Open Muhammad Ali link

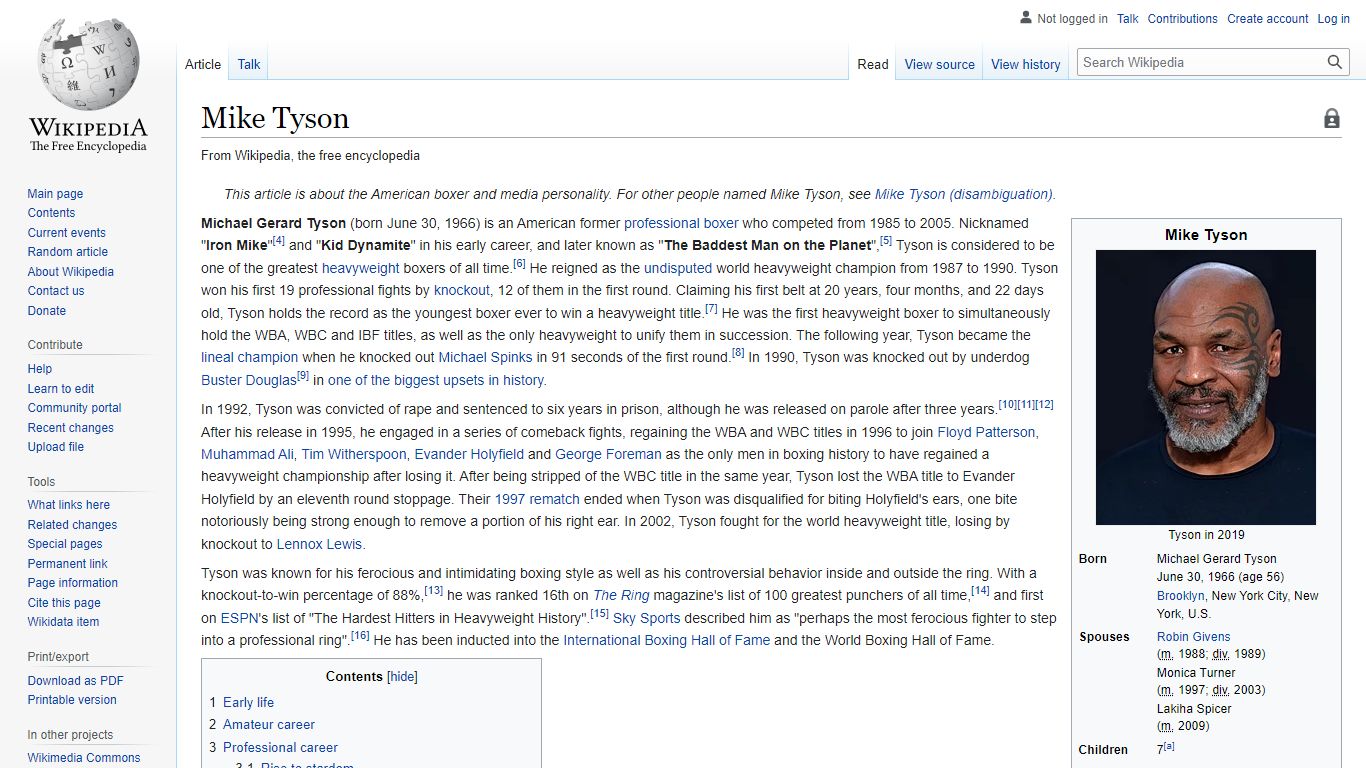click(247, 454)
